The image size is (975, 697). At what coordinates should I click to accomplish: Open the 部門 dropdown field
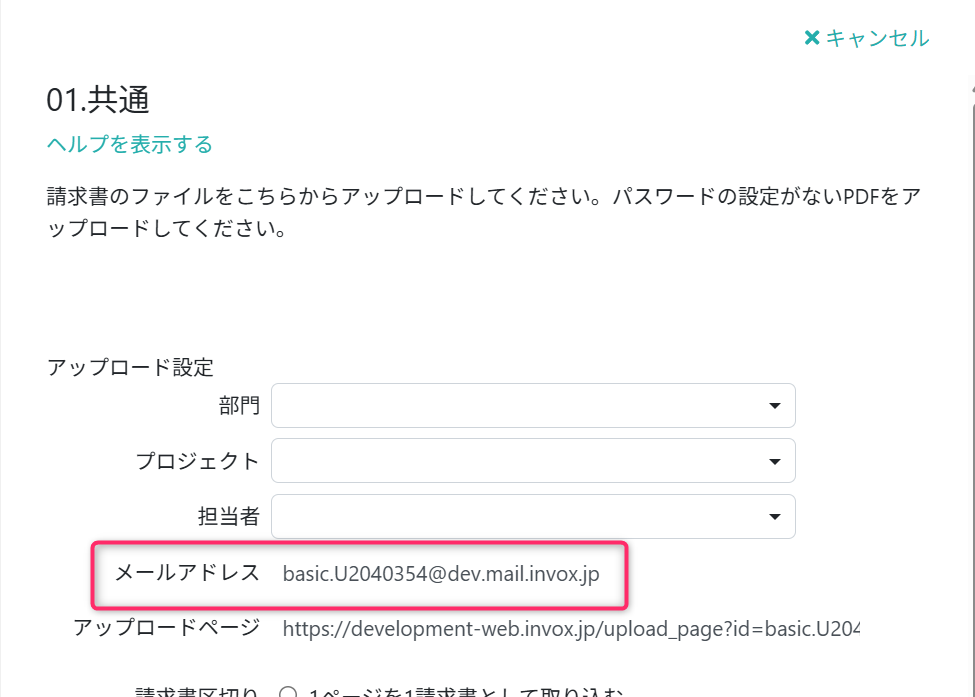click(x=520, y=405)
